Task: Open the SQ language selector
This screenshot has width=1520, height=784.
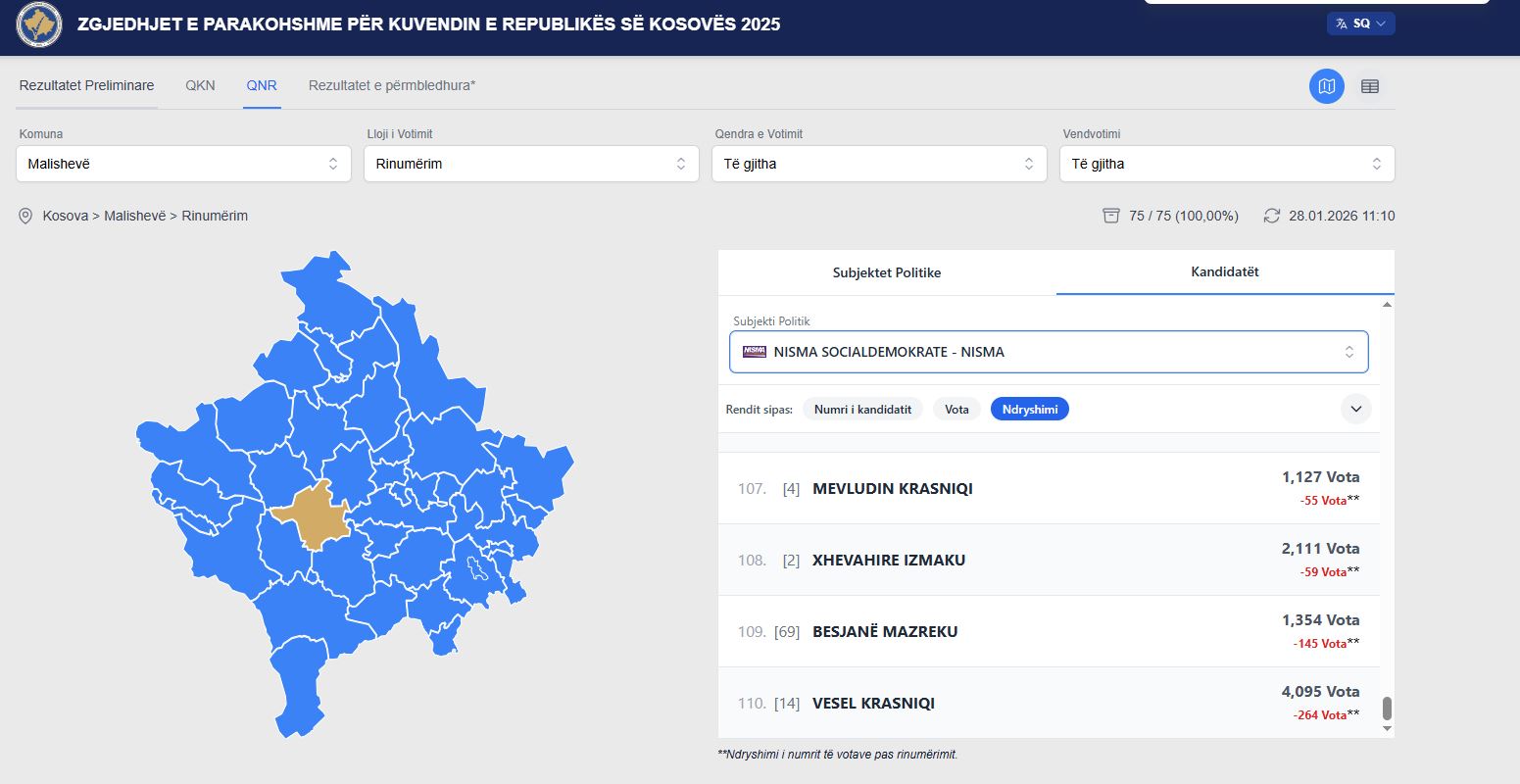Action: click(1360, 24)
